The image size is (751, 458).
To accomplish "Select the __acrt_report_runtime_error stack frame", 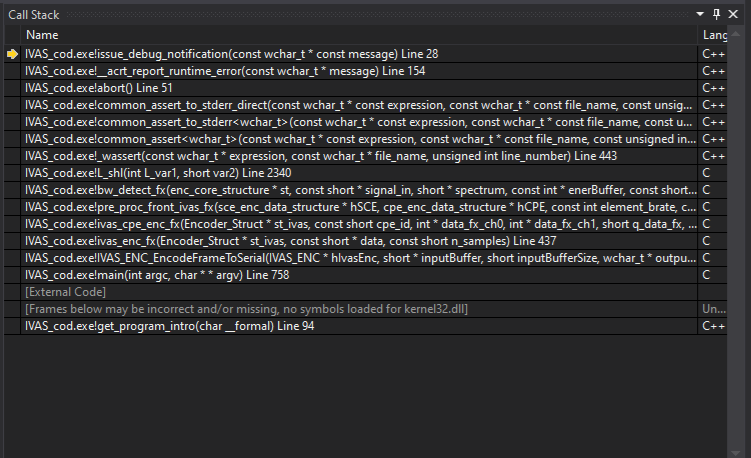I will coord(225,71).
